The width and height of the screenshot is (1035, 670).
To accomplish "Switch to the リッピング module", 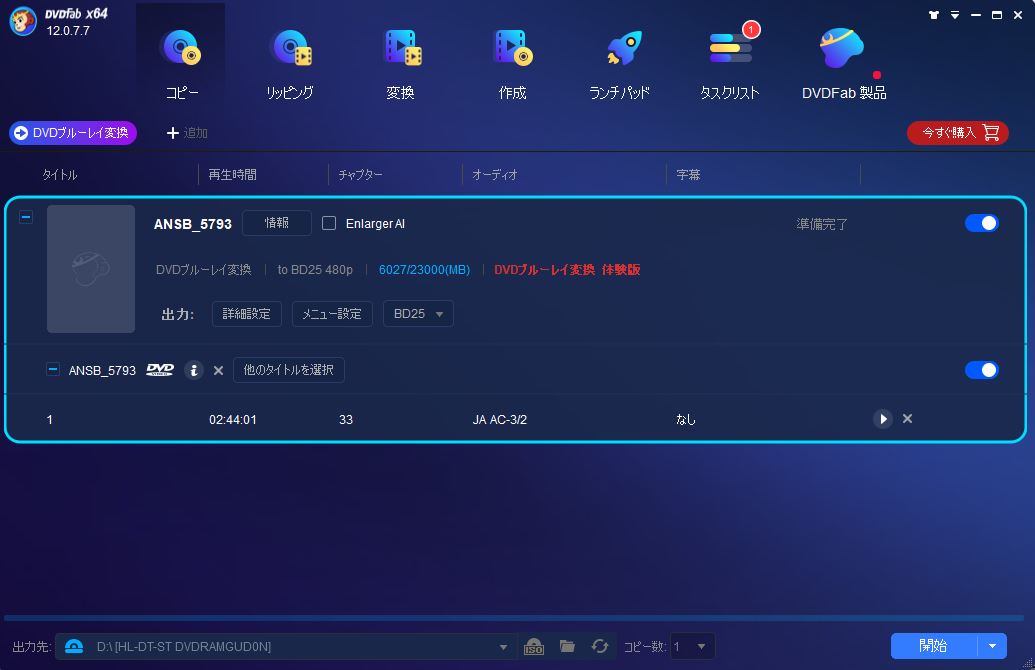I will (290, 65).
